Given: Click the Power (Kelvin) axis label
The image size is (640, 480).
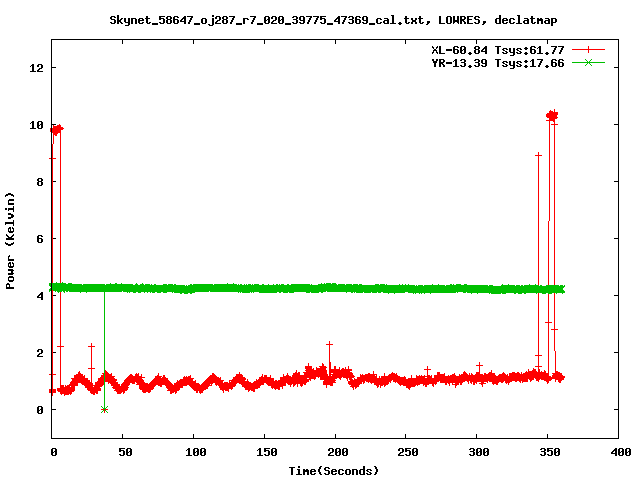Looking at the screenshot, I should pos(10,241).
